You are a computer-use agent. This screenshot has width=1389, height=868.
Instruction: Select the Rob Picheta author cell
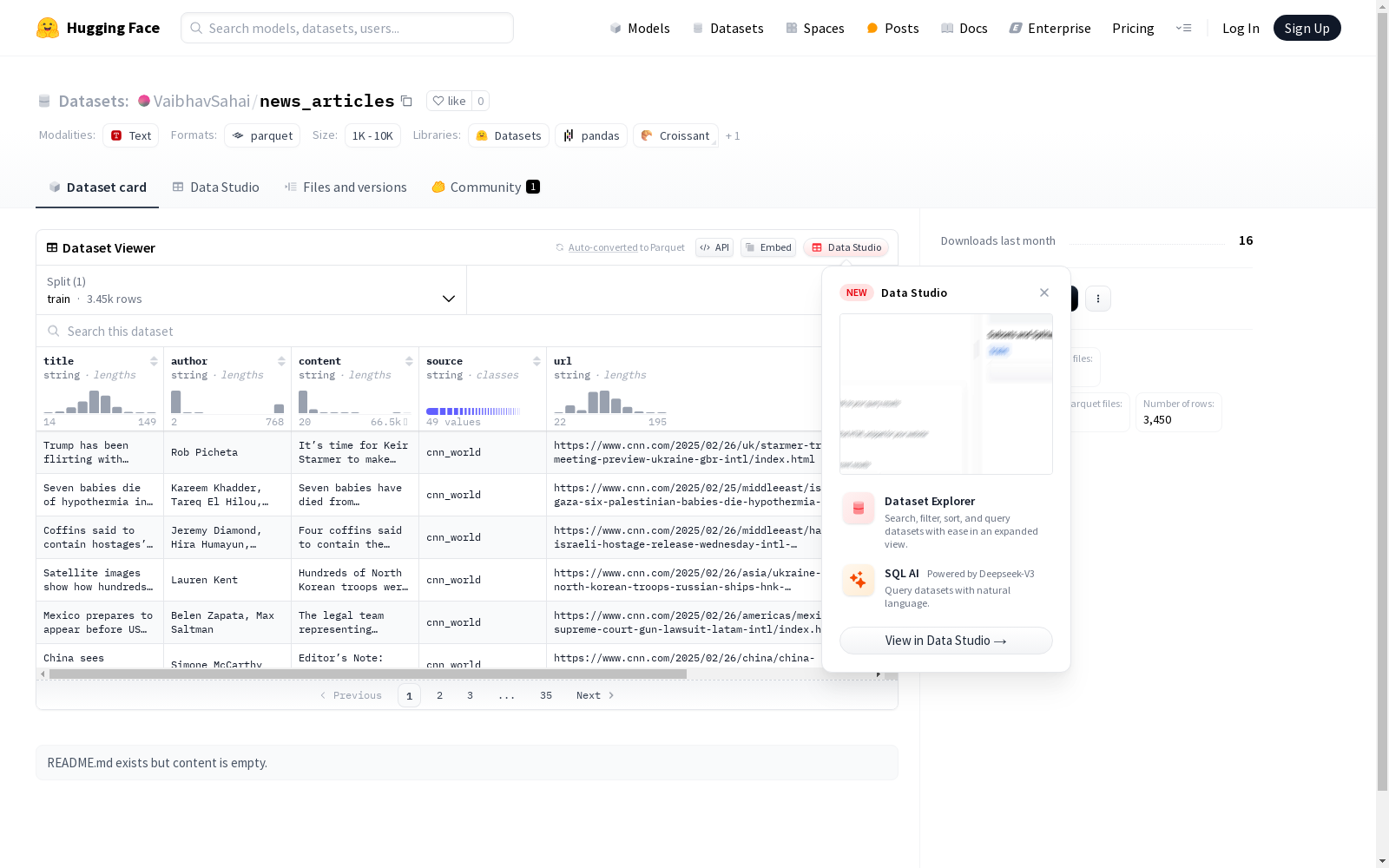point(227,452)
